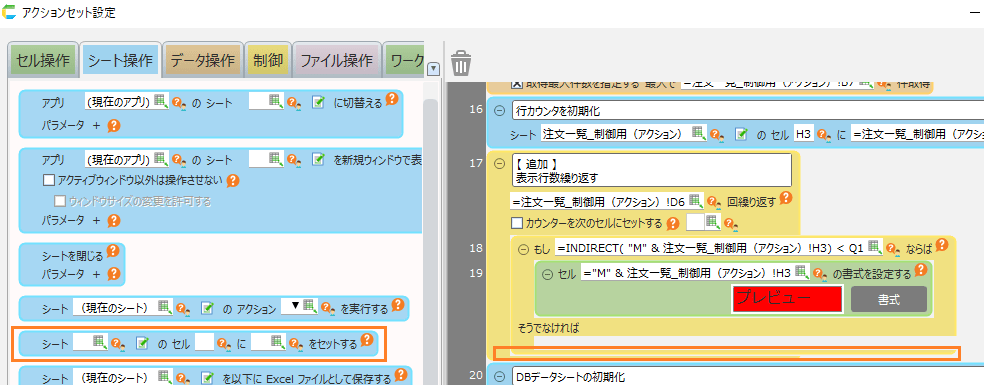Click the そうでなければ else label

547,327
